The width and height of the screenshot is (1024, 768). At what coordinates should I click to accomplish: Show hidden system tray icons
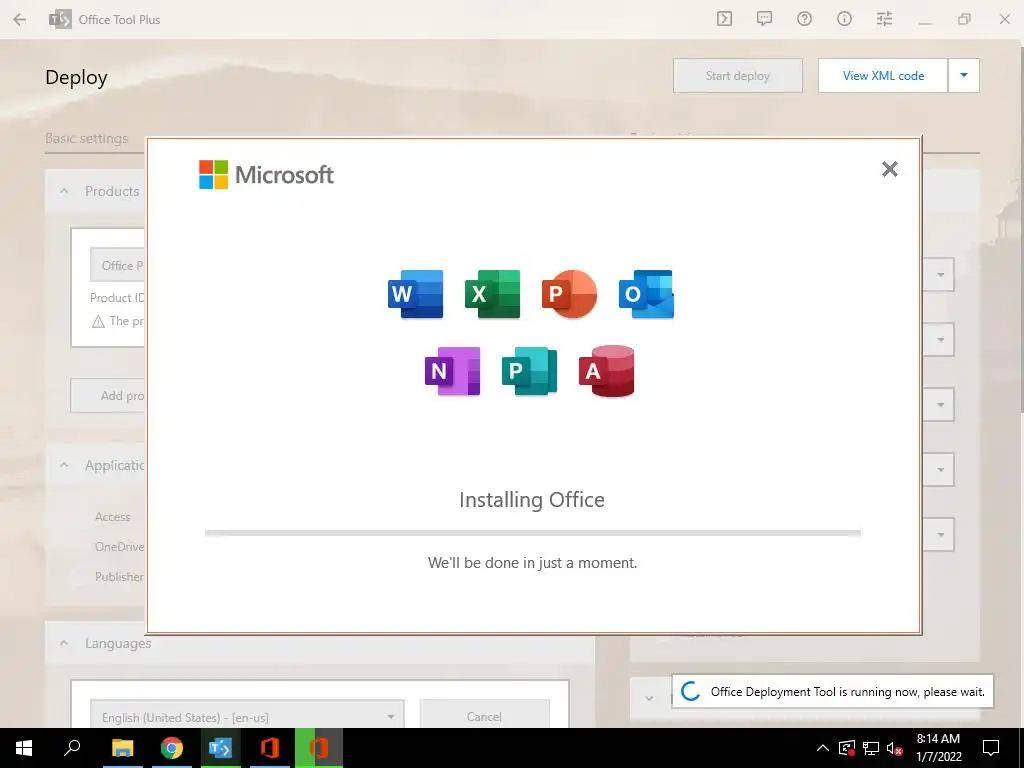click(823, 748)
